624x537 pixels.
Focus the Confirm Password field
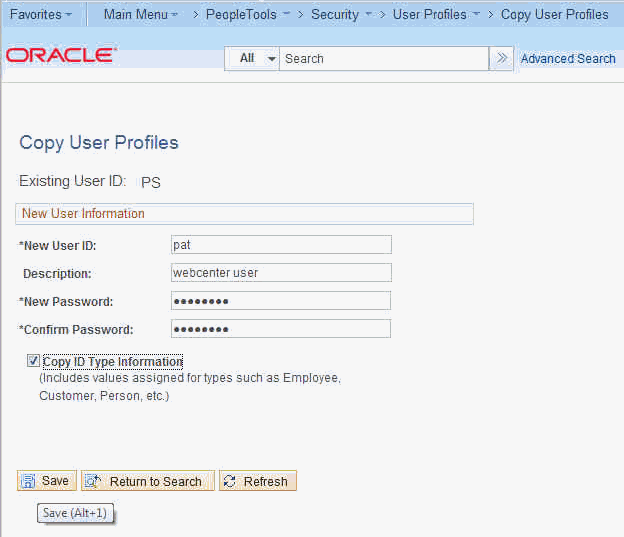pos(281,329)
